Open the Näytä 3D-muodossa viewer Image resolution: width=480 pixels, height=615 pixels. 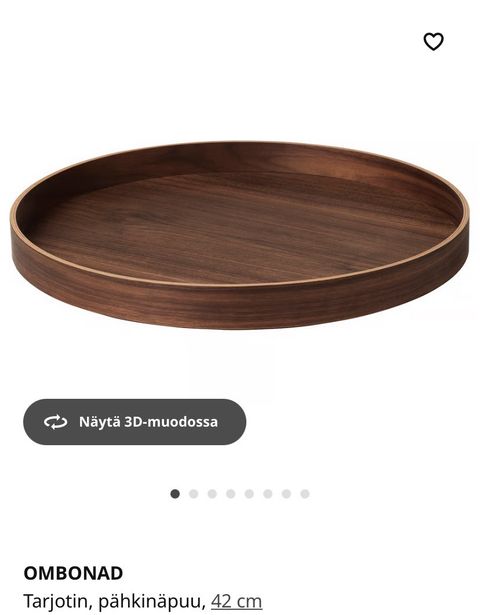[135, 422]
